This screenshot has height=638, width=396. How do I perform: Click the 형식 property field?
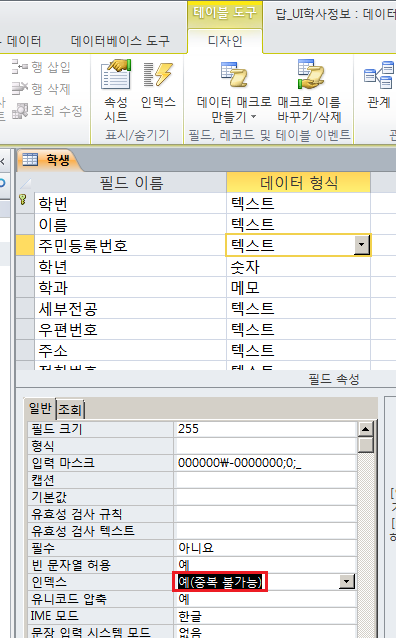[265, 446]
